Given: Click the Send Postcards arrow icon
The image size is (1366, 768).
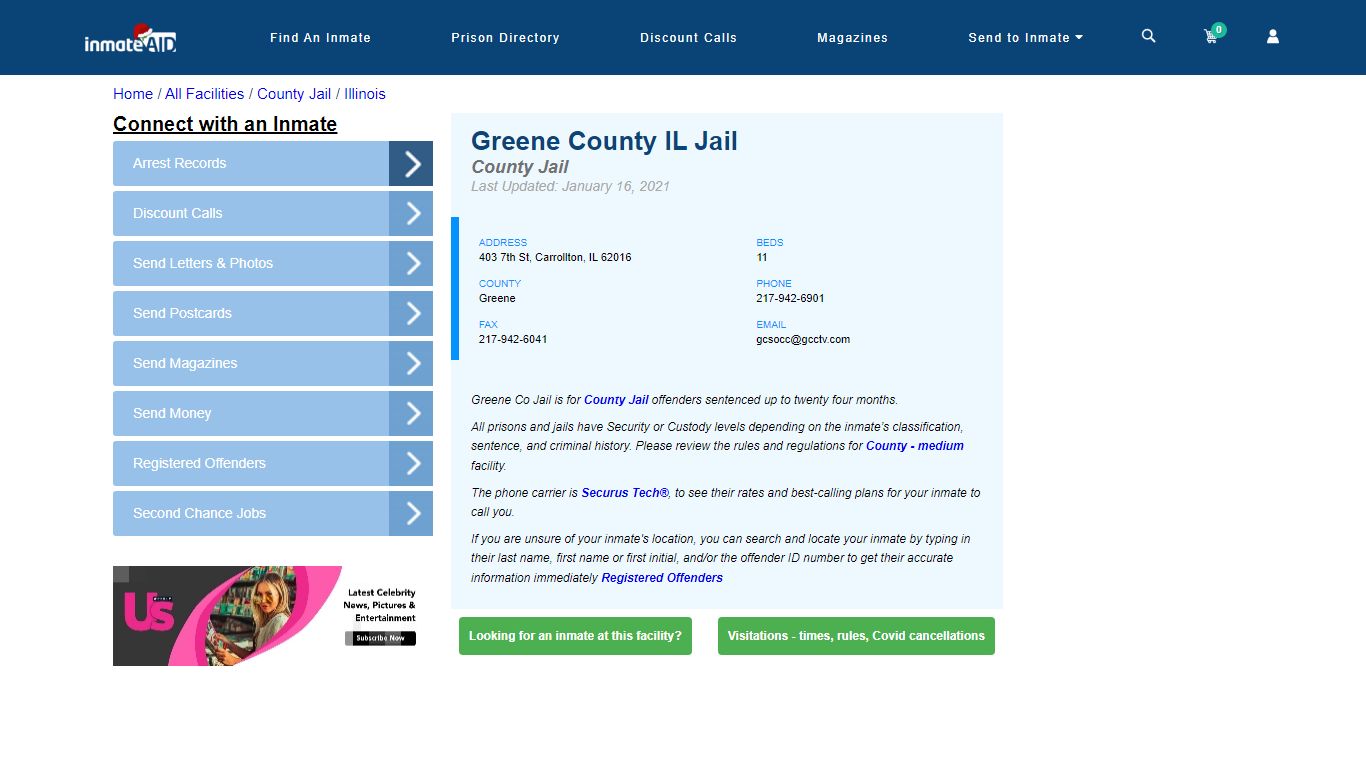Looking at the screenshot, I should (411, 313).
